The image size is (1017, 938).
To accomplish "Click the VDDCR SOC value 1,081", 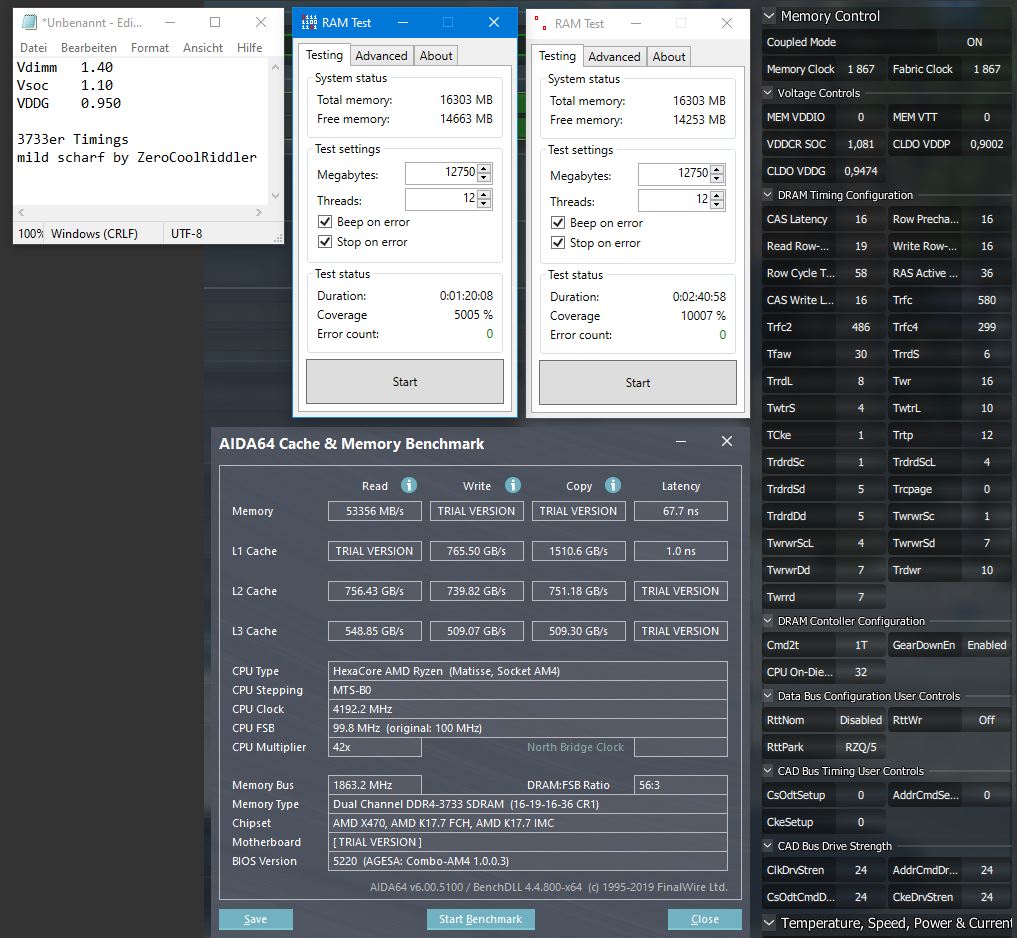I will click(861, 144).
